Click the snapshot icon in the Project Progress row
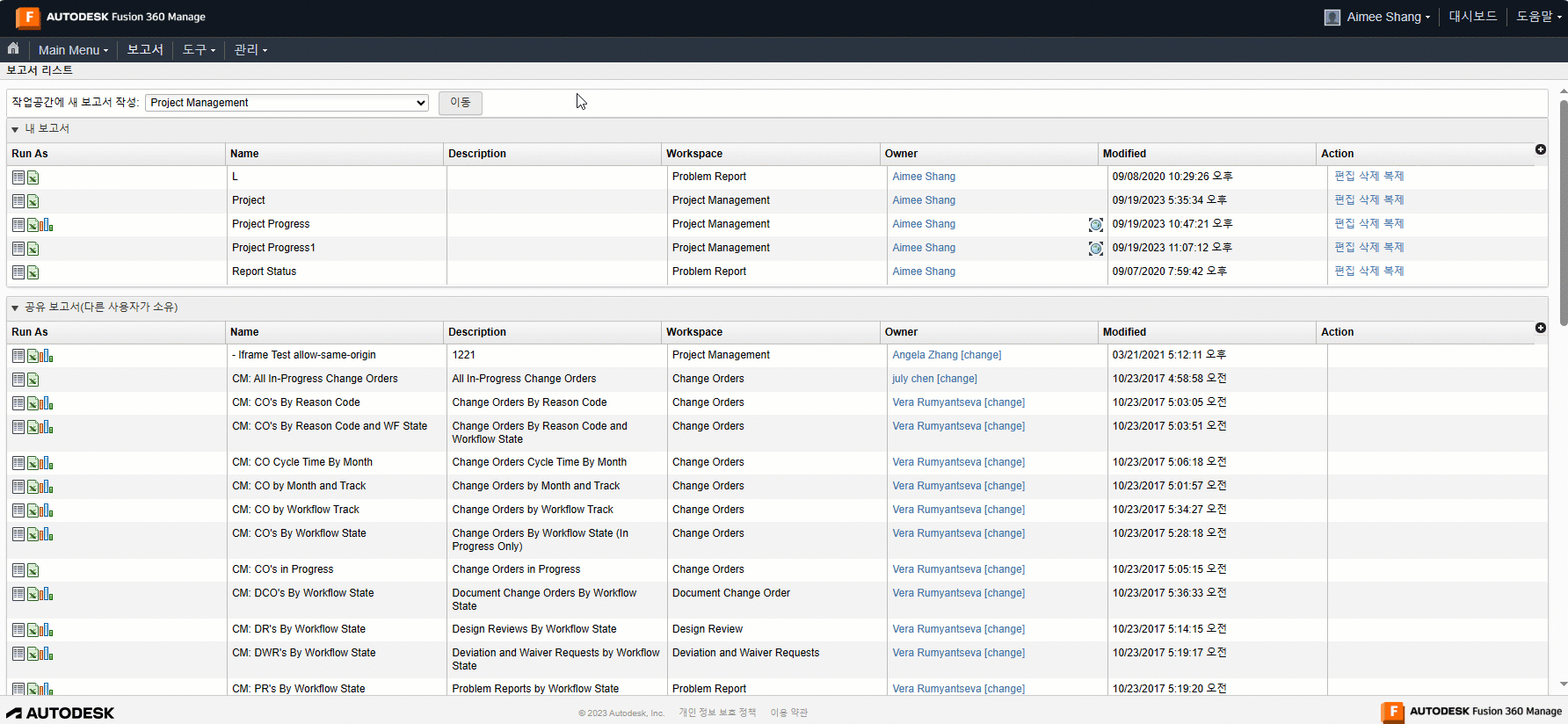 click(x=1095, y=225)
